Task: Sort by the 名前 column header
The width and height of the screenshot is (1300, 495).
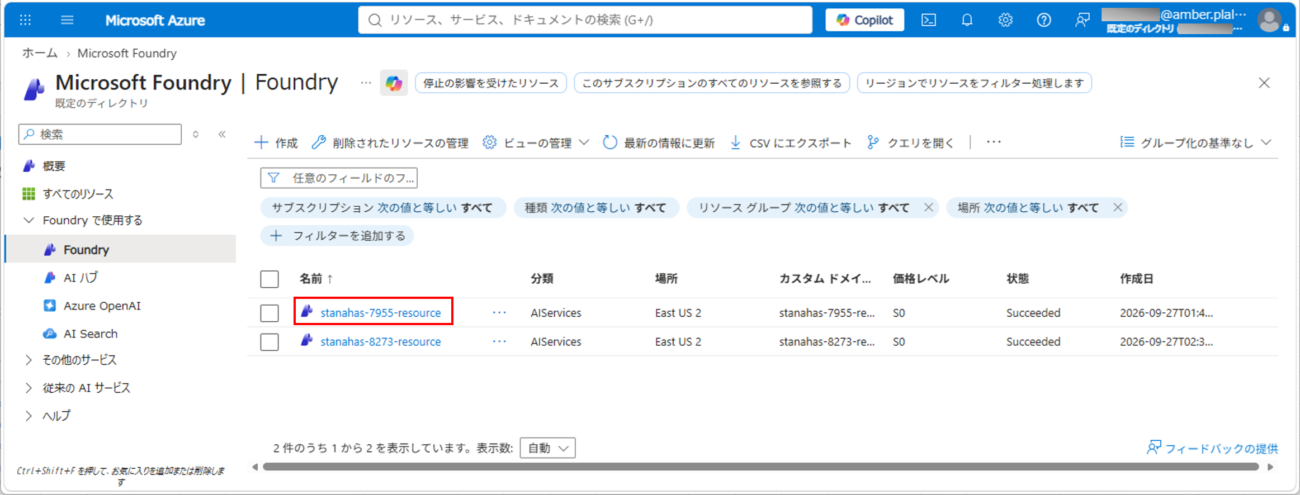Action: tap(316, 279)
